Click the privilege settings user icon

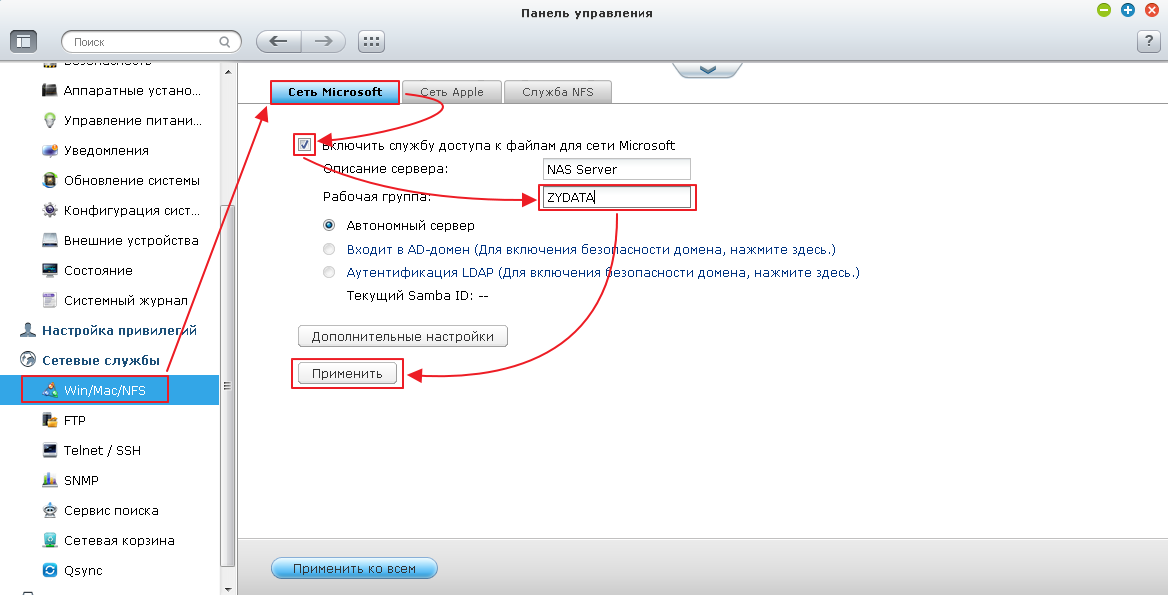28,330
